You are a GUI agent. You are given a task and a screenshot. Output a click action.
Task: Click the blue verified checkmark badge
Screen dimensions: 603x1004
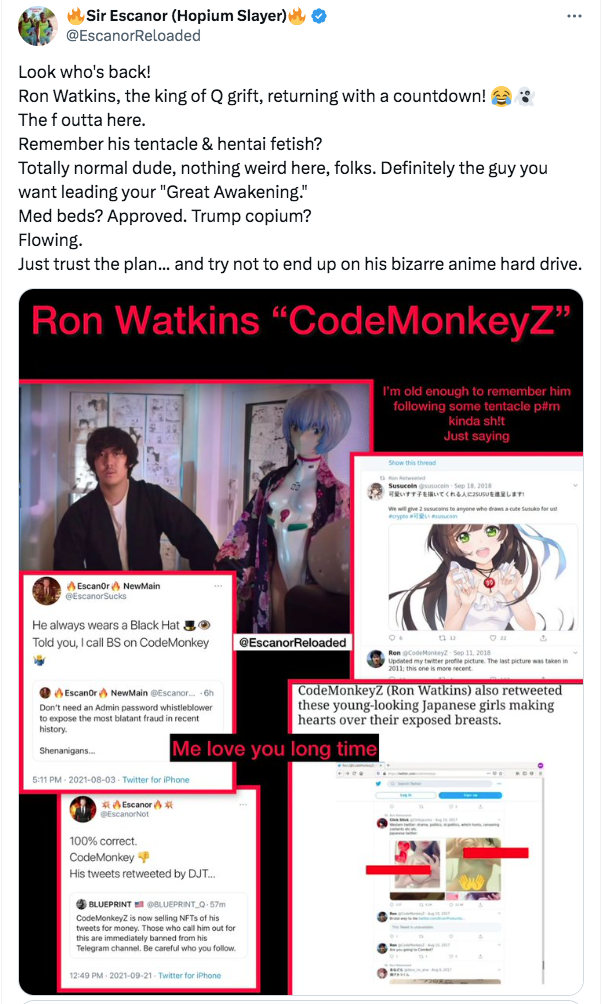tap(319, 16)
